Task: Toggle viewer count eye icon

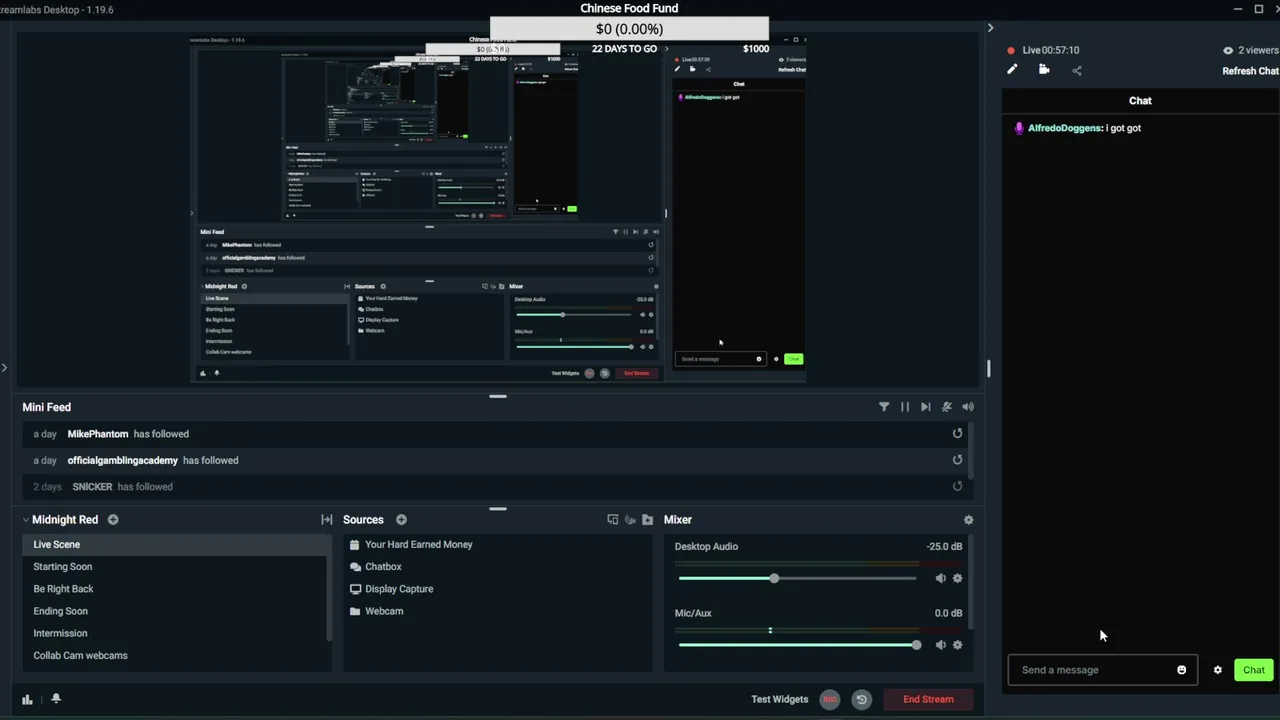Action: click(1228, 50)
